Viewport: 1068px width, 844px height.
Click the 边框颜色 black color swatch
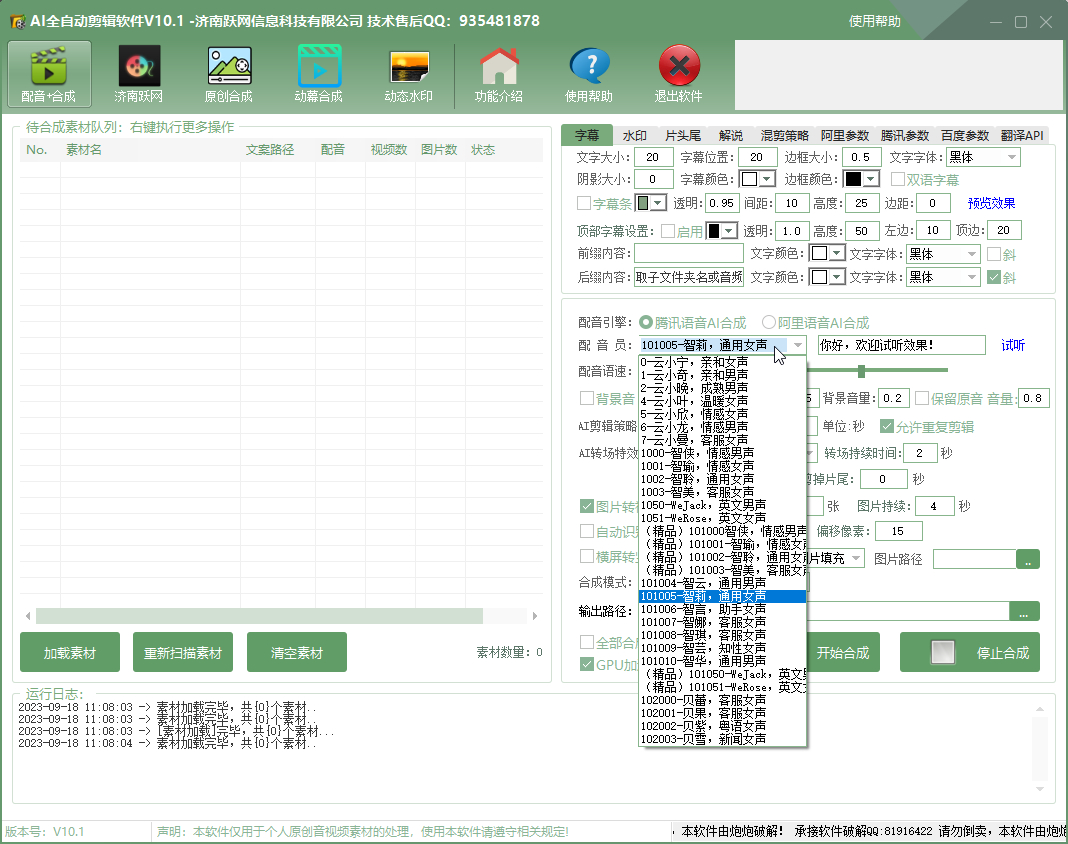click(x=853, y=179)
